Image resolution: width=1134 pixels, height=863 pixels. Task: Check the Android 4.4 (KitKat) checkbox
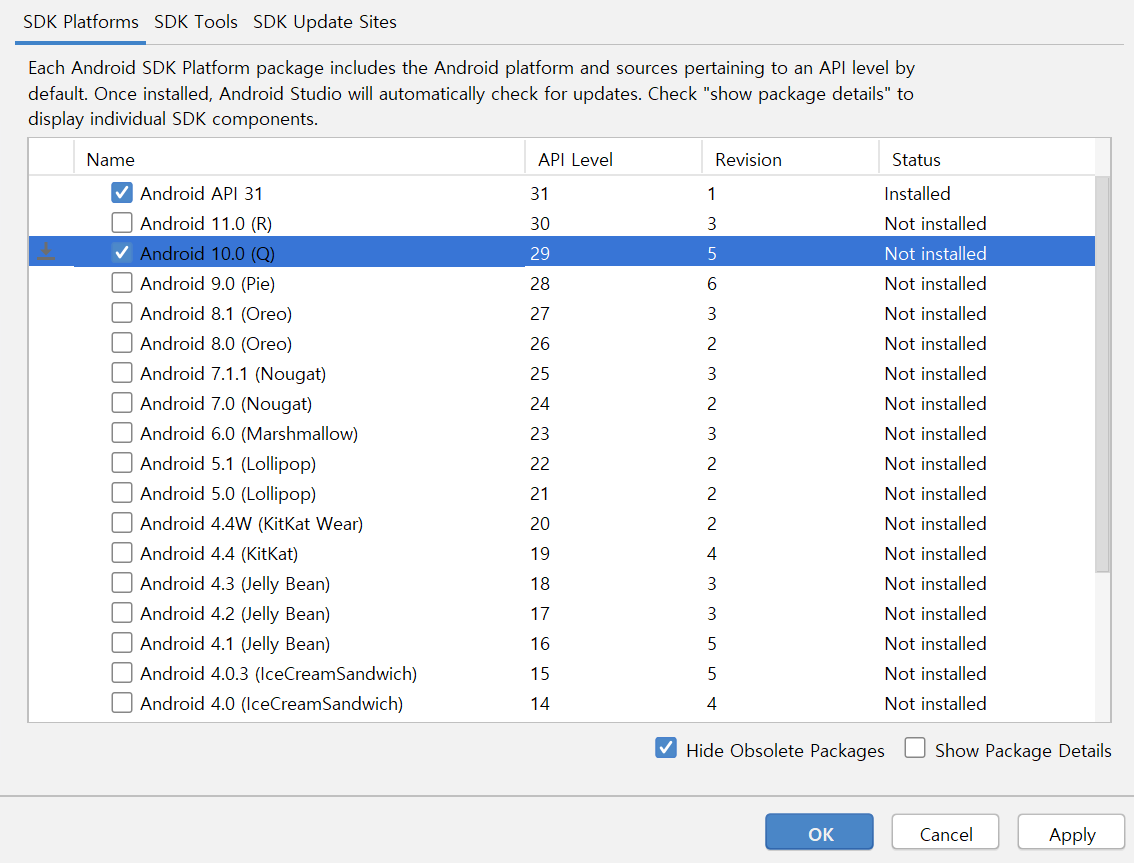(122, 553)
